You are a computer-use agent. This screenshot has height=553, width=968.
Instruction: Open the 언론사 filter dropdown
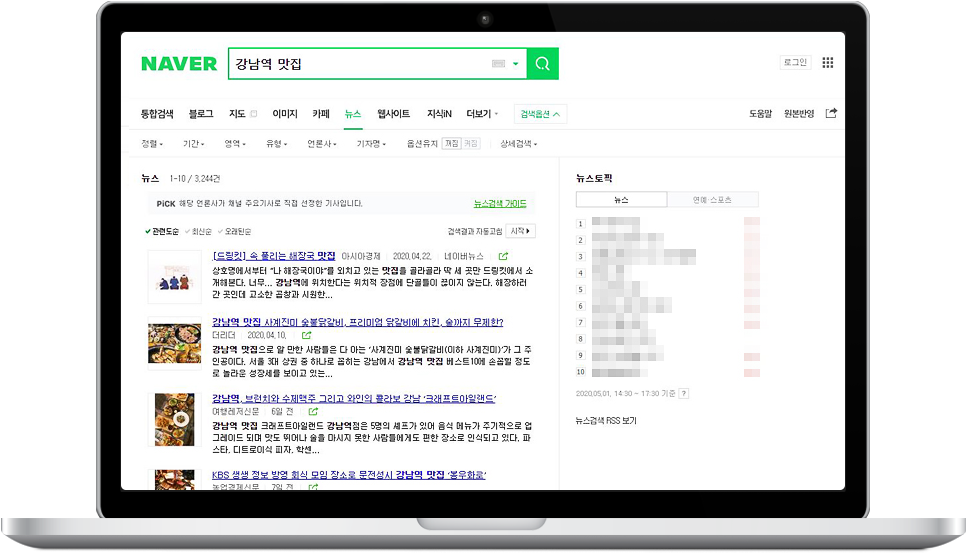[x=322, y=144]
